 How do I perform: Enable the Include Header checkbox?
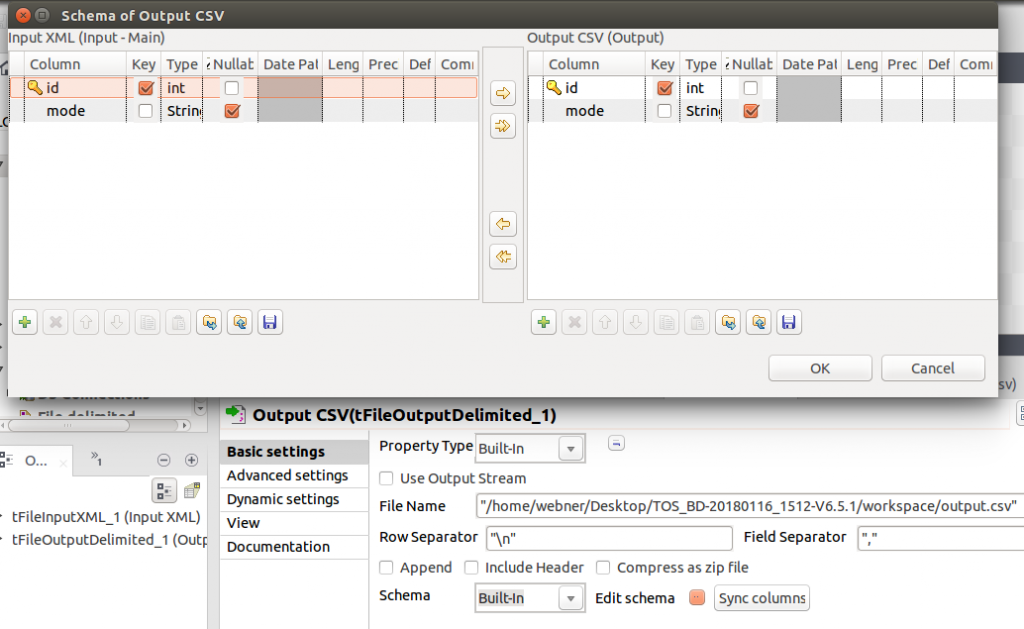[x=472, y=568]
